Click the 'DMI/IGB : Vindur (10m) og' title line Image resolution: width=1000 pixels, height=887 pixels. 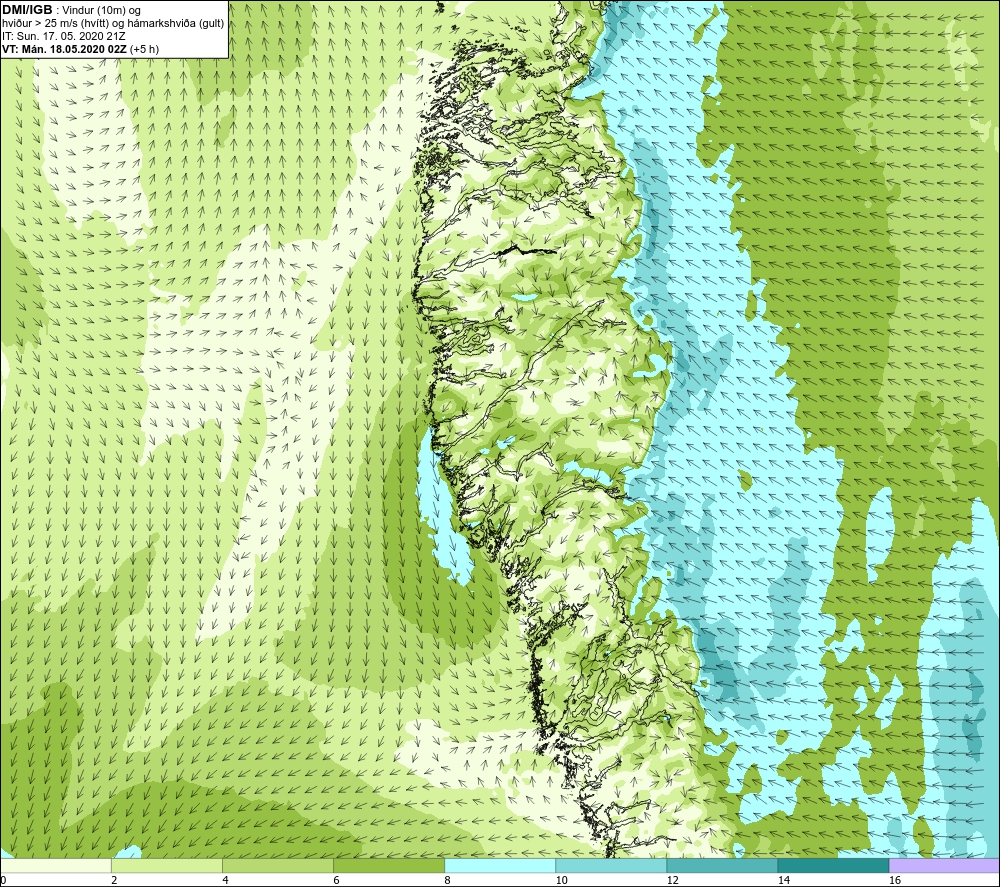tap(72, 10)
